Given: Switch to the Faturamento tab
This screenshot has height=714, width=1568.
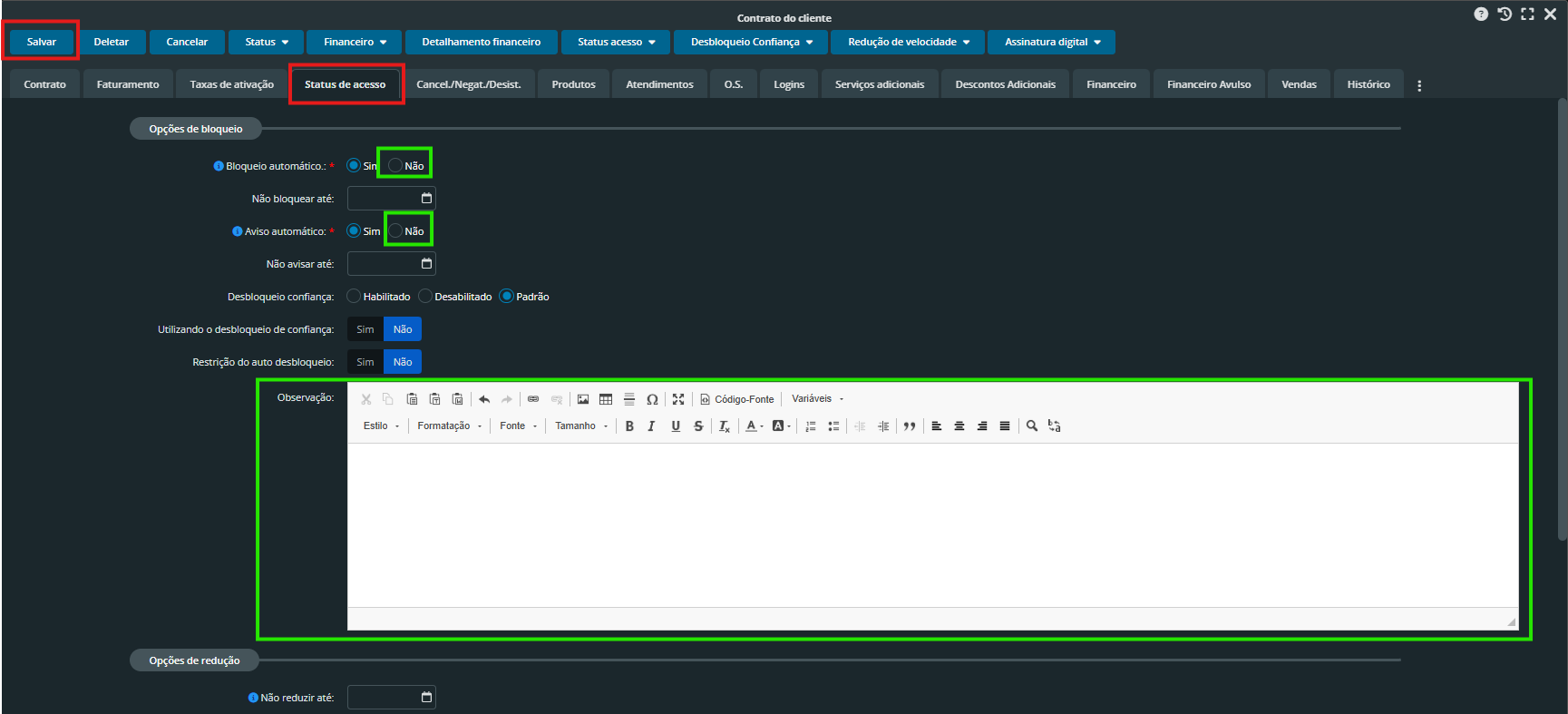Looking at the screenshot, I should 128,84.
